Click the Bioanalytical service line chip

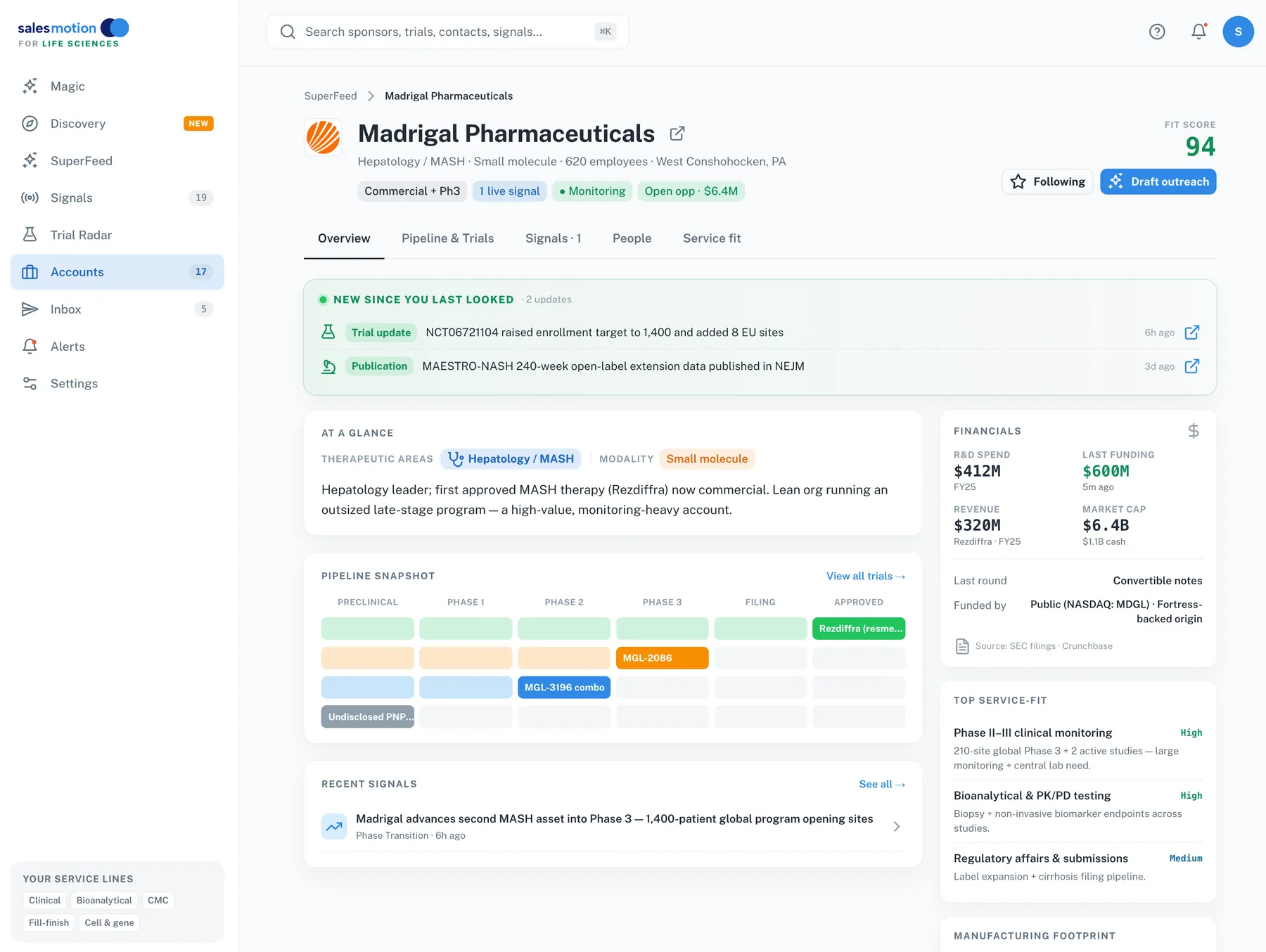104,901
